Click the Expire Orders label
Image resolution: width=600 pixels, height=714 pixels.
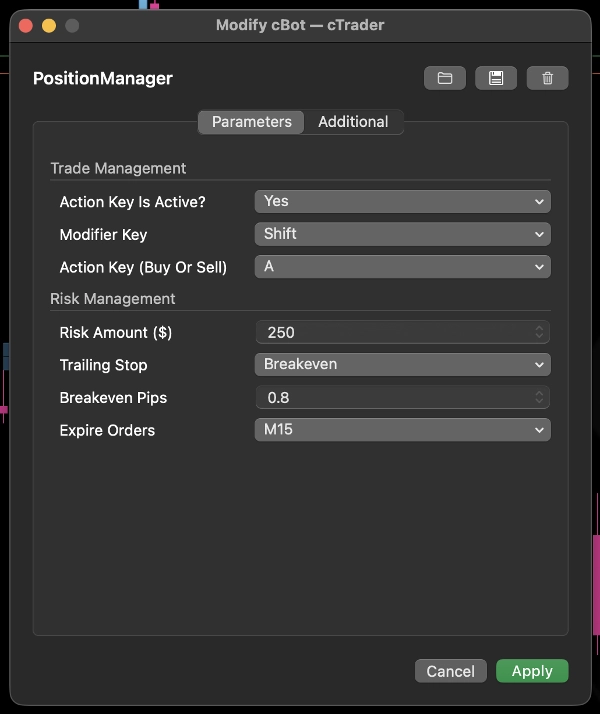[107, 430]
